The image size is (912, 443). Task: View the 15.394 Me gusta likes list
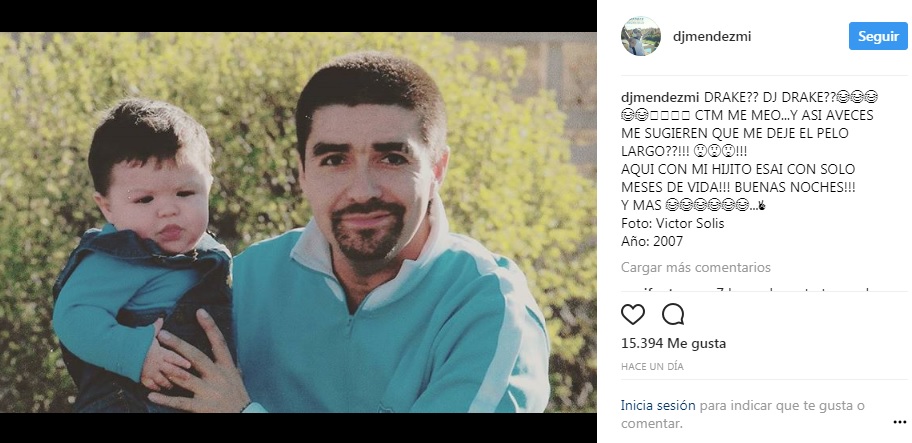click(674, 344)
